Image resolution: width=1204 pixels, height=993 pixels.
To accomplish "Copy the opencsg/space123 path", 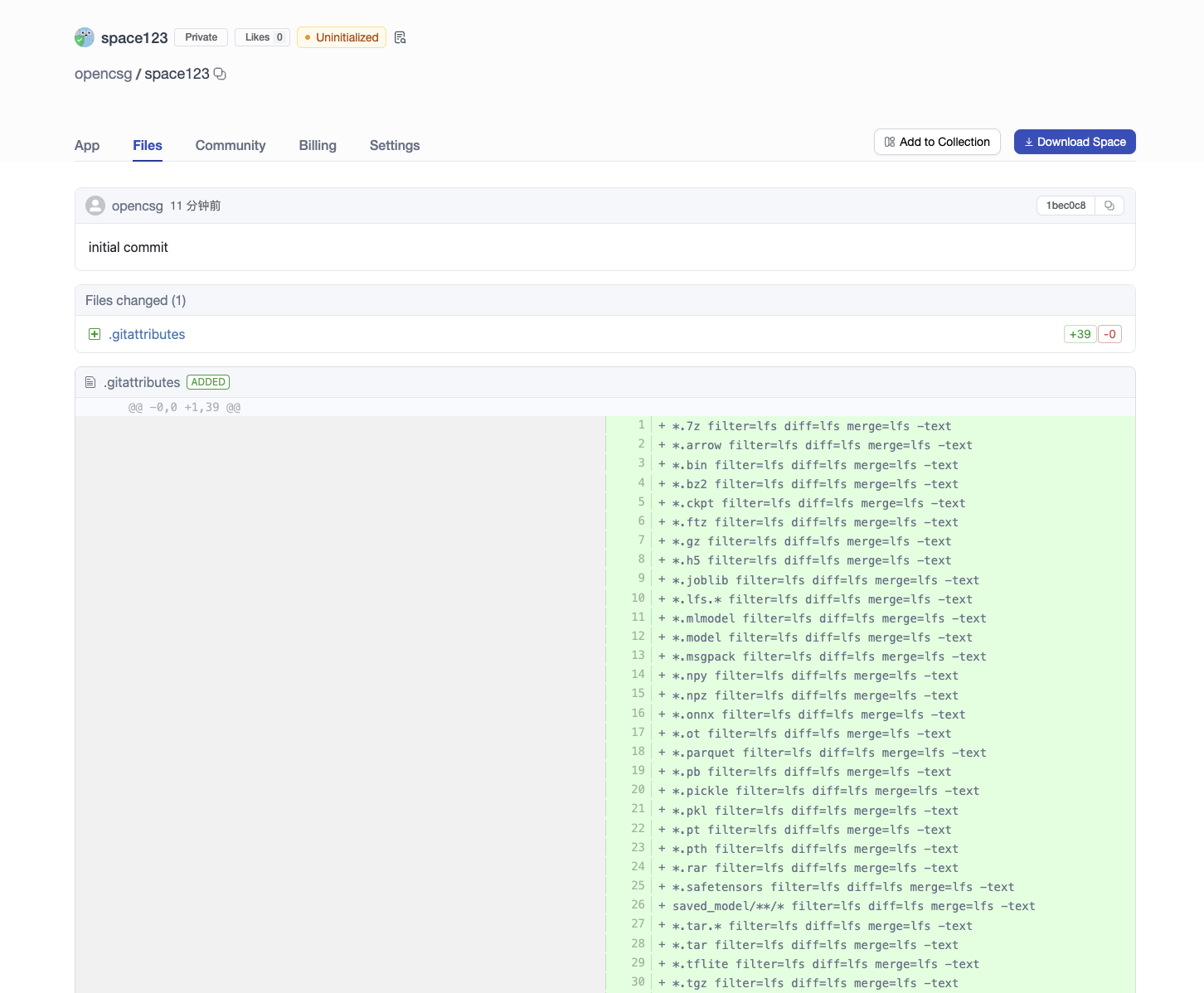I will (220, 74).
